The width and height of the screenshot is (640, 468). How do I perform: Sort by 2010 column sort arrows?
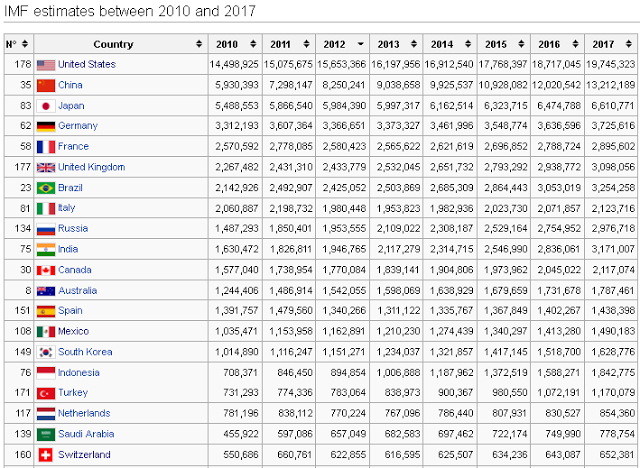coord(253,44)
